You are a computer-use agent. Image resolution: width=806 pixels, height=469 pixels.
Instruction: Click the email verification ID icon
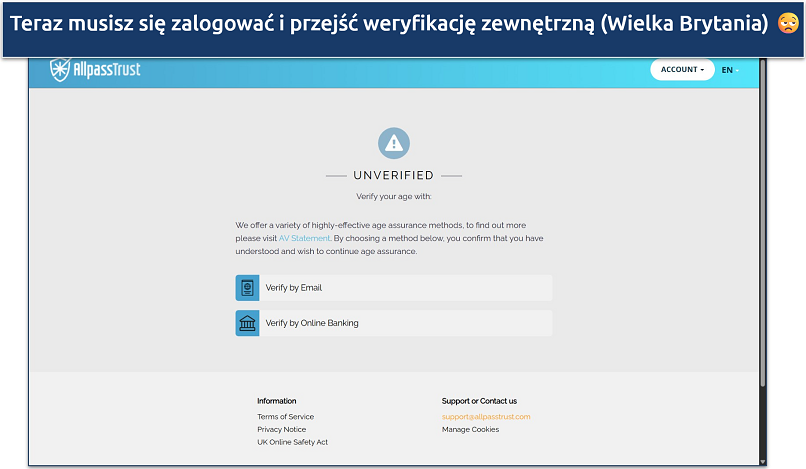point(247,288)
